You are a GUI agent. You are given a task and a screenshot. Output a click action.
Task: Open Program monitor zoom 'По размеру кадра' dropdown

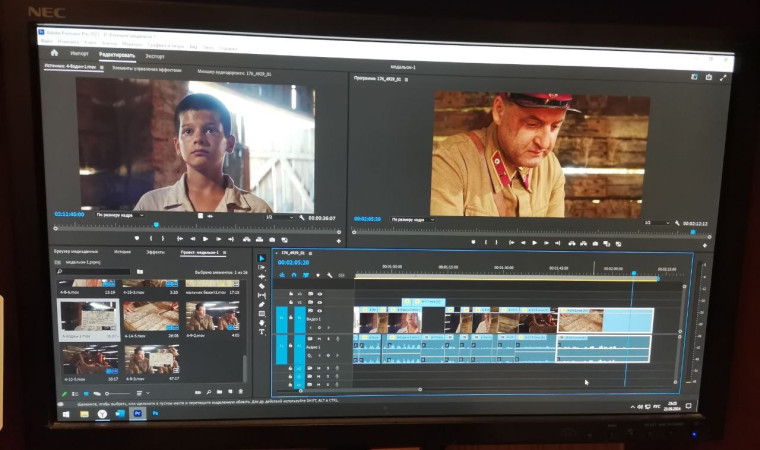[x=412, y=220]
